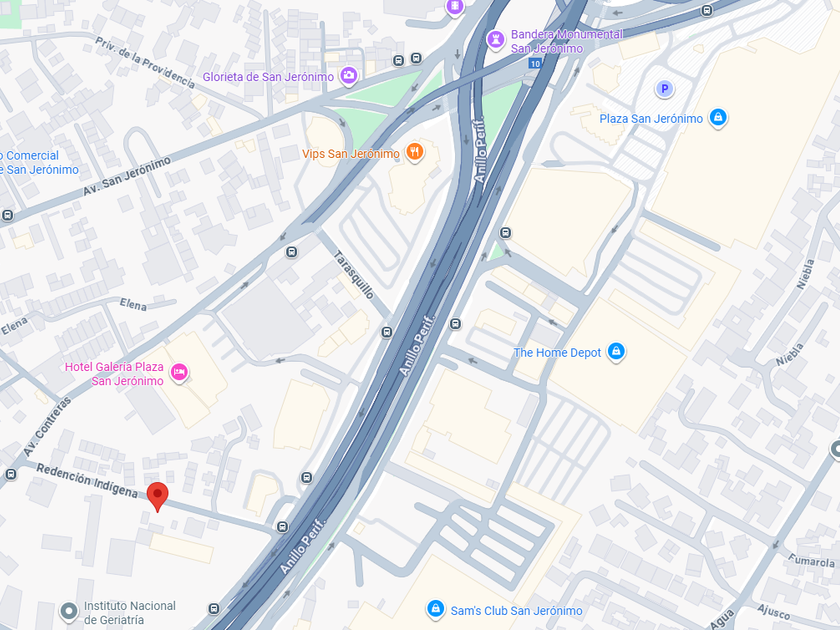840x630 pixels.
Task: Open the Home Depot place label
Action: [557, 352]
